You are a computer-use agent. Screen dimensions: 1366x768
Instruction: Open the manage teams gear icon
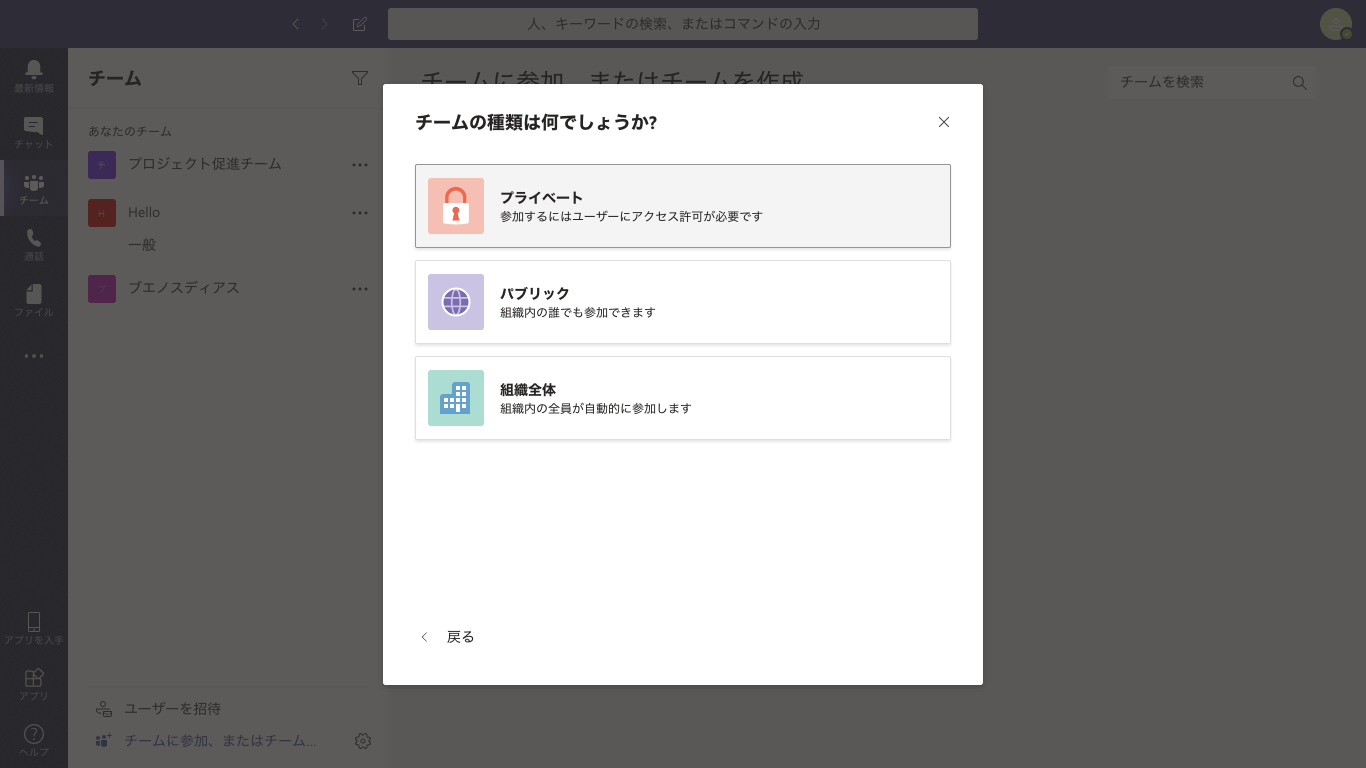coord(363,741)
